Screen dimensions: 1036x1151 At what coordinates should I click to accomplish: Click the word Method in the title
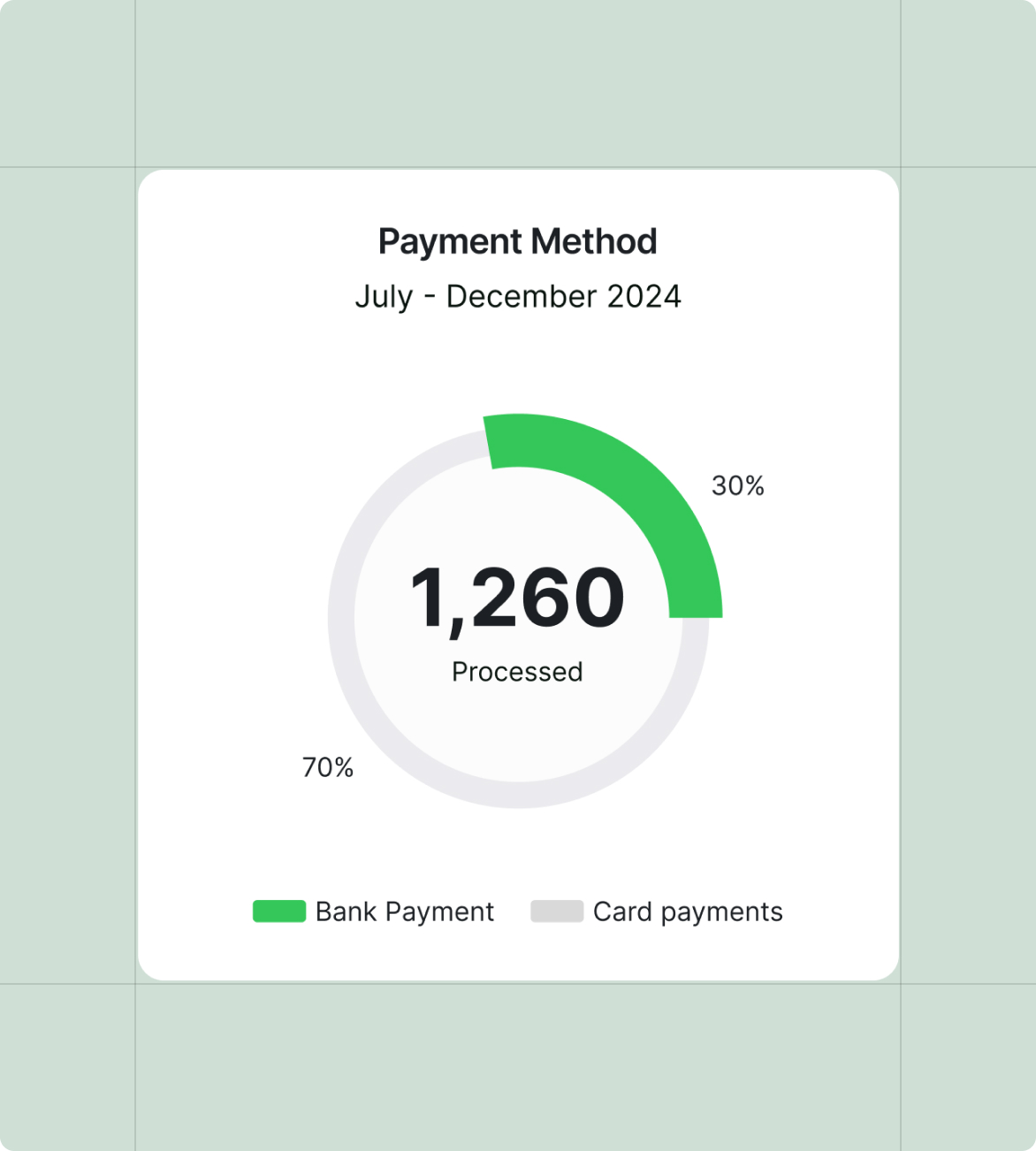(x=594, y=241)
